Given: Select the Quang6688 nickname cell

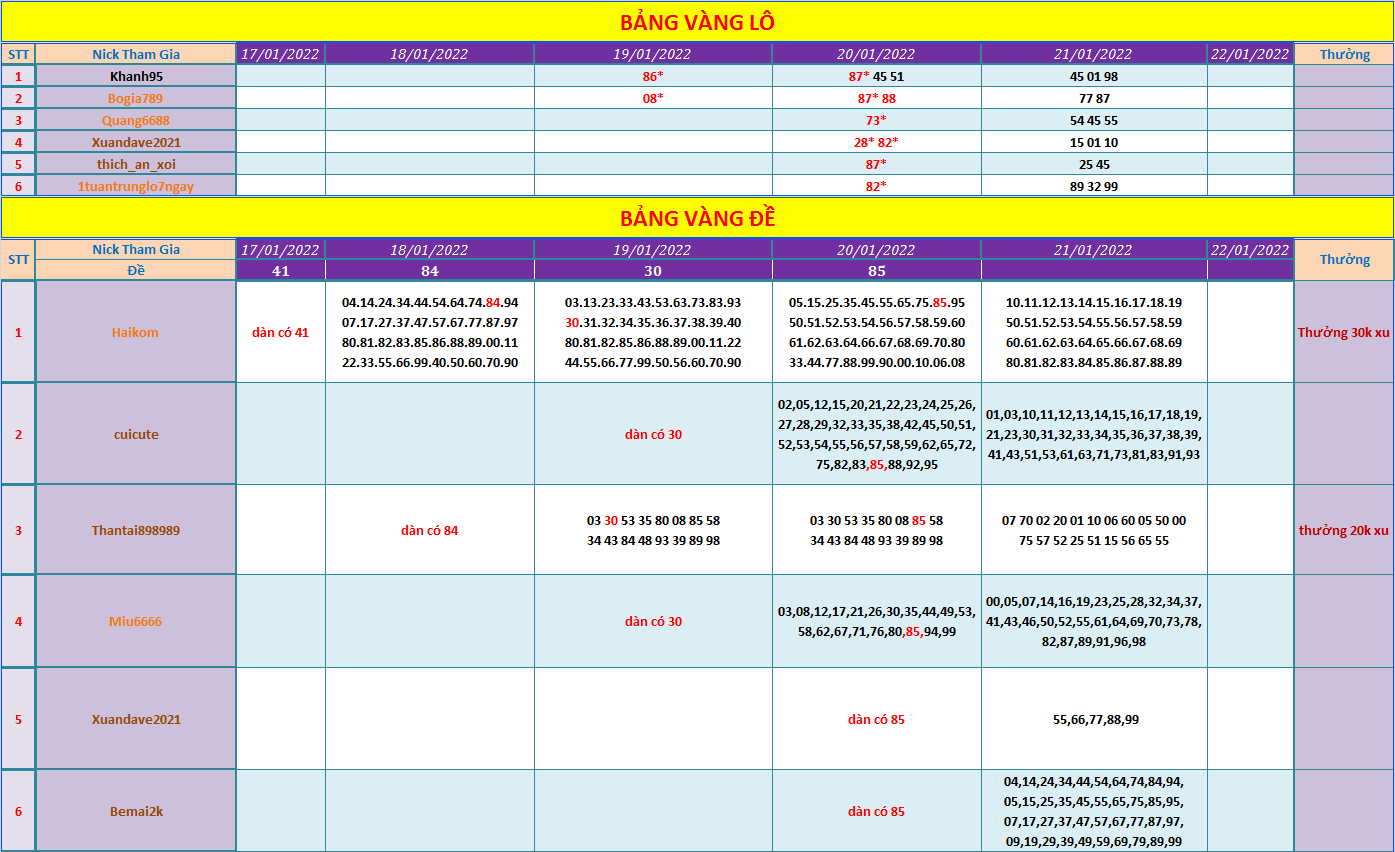Looking at the screenshot, I should pos(136,120).
